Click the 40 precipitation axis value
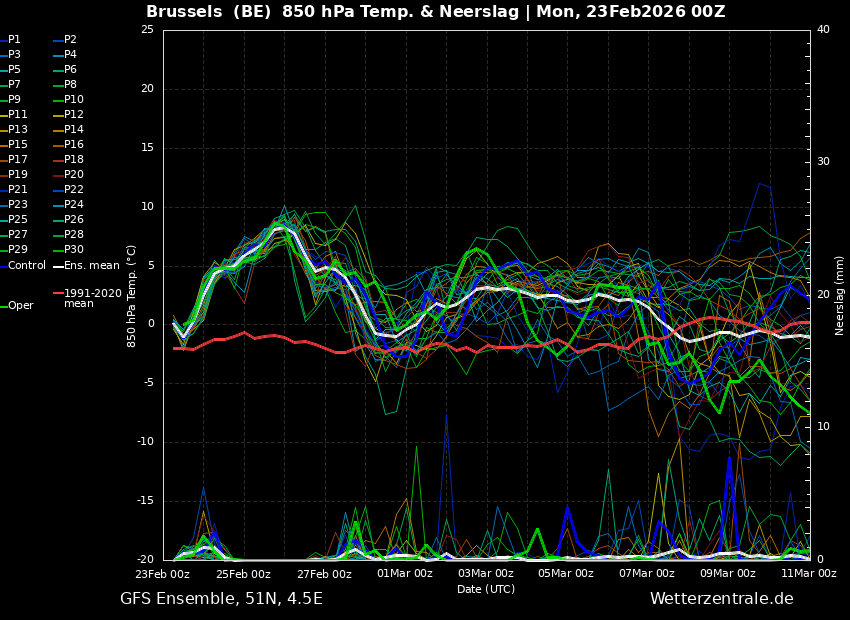Viewport: 850px width, 620px height. pyautogui.click(x=823, y=30)
